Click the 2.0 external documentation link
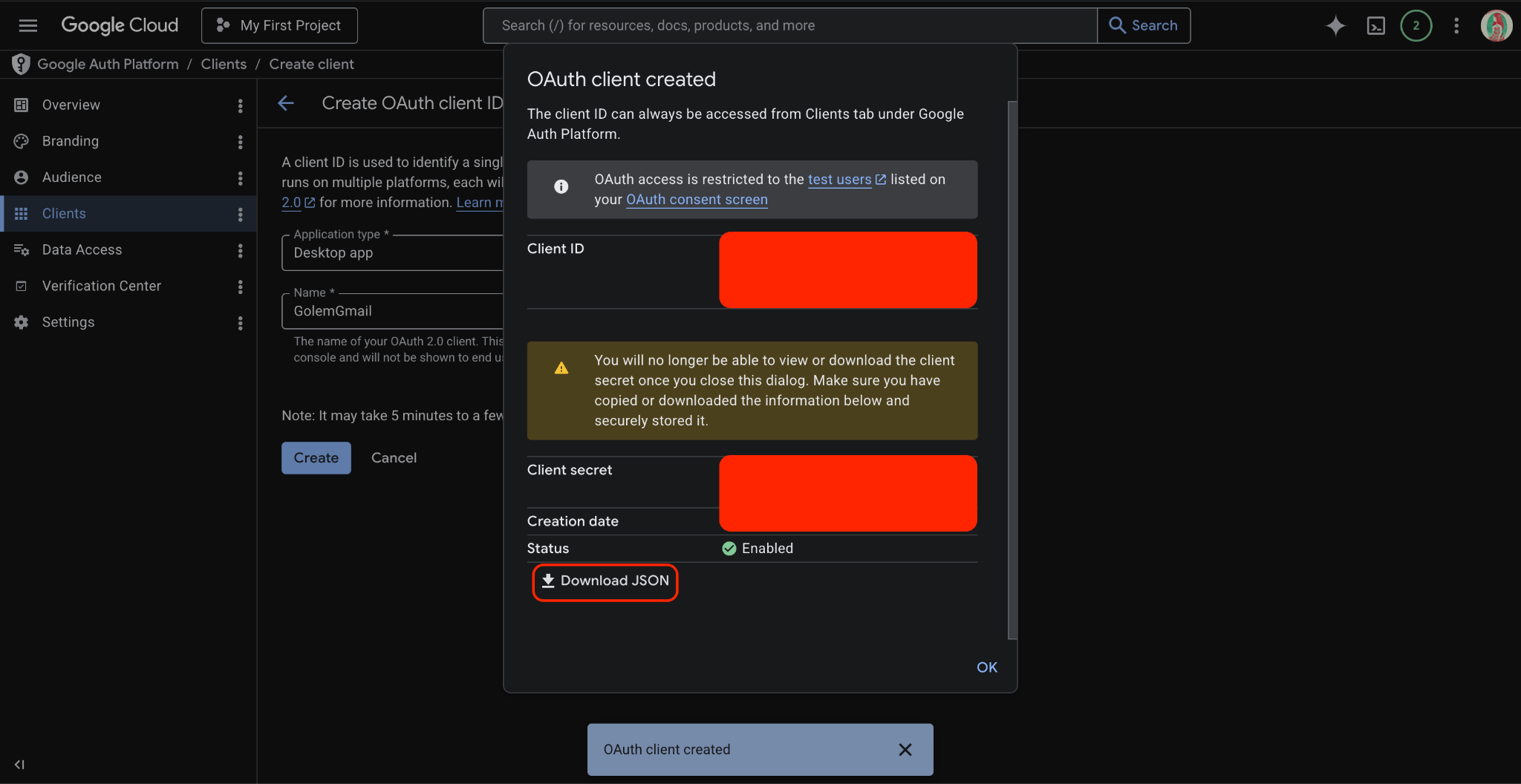 pos(298,203)
